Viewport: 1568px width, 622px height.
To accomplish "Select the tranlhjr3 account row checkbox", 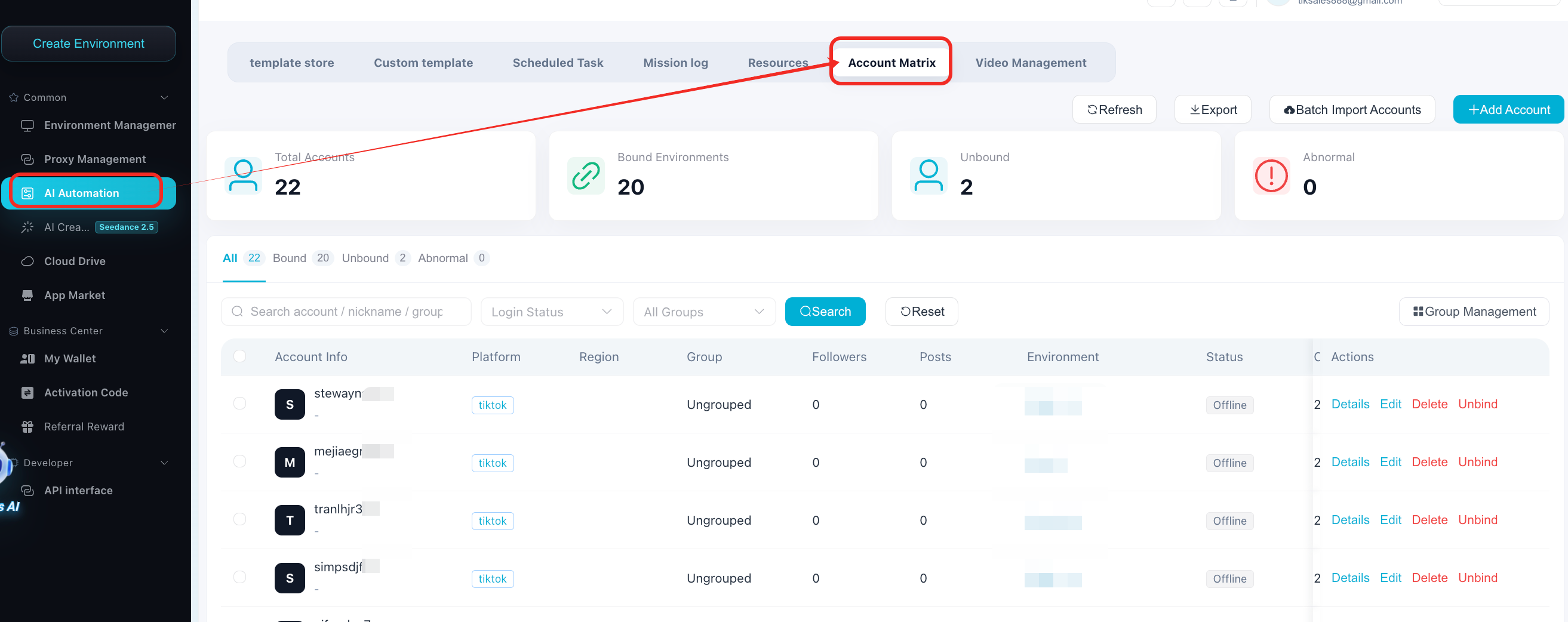I will pyautogui.click(x=240, y=520).
